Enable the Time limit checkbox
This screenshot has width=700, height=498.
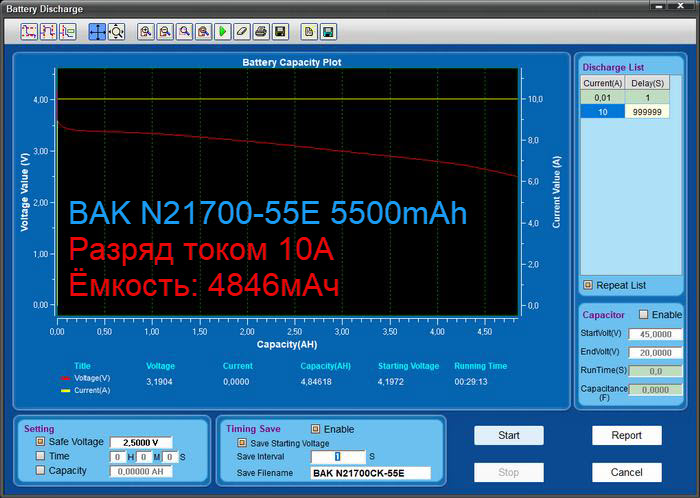[40, 456]
